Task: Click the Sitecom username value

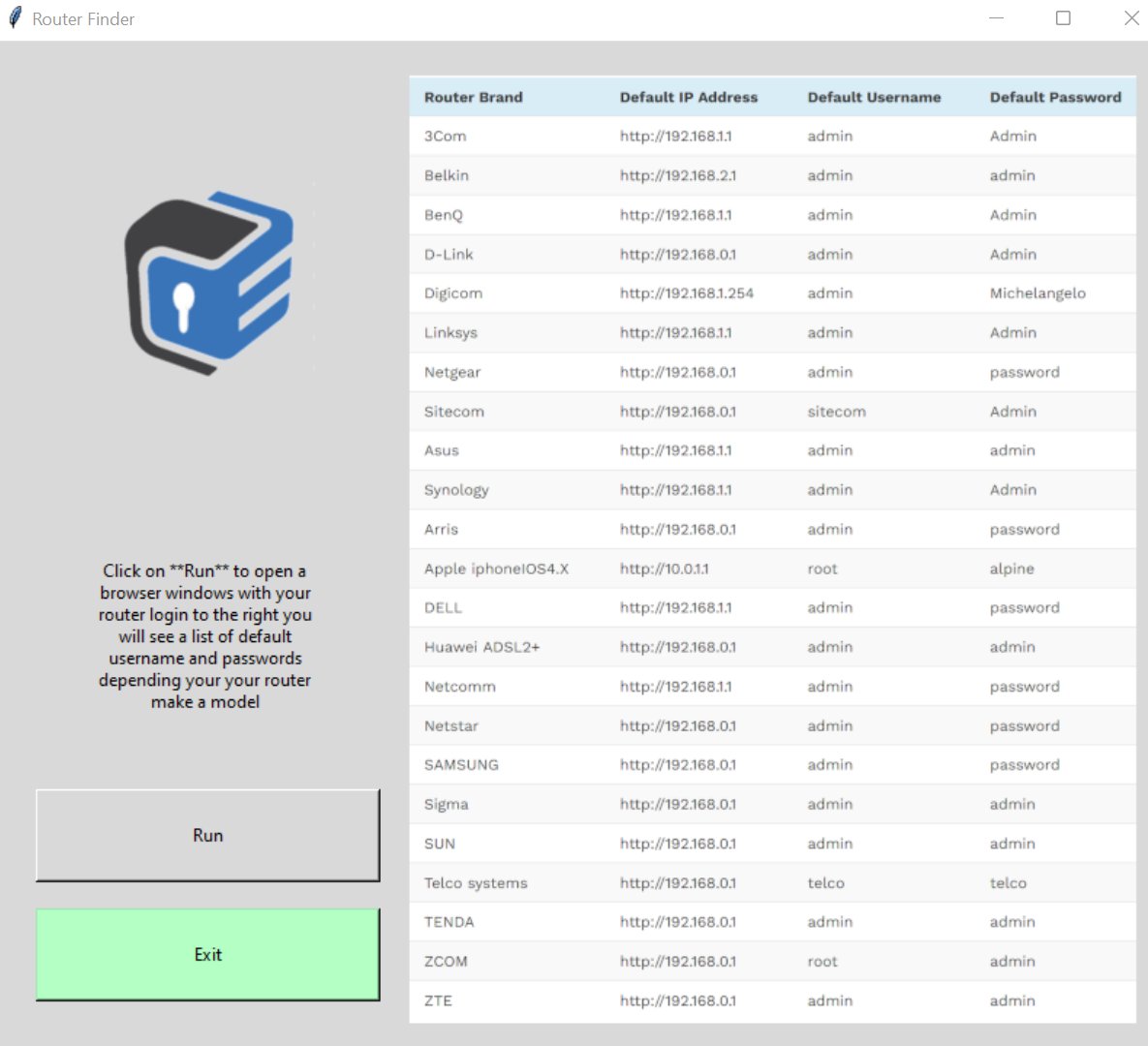Action: click(835, 411)
